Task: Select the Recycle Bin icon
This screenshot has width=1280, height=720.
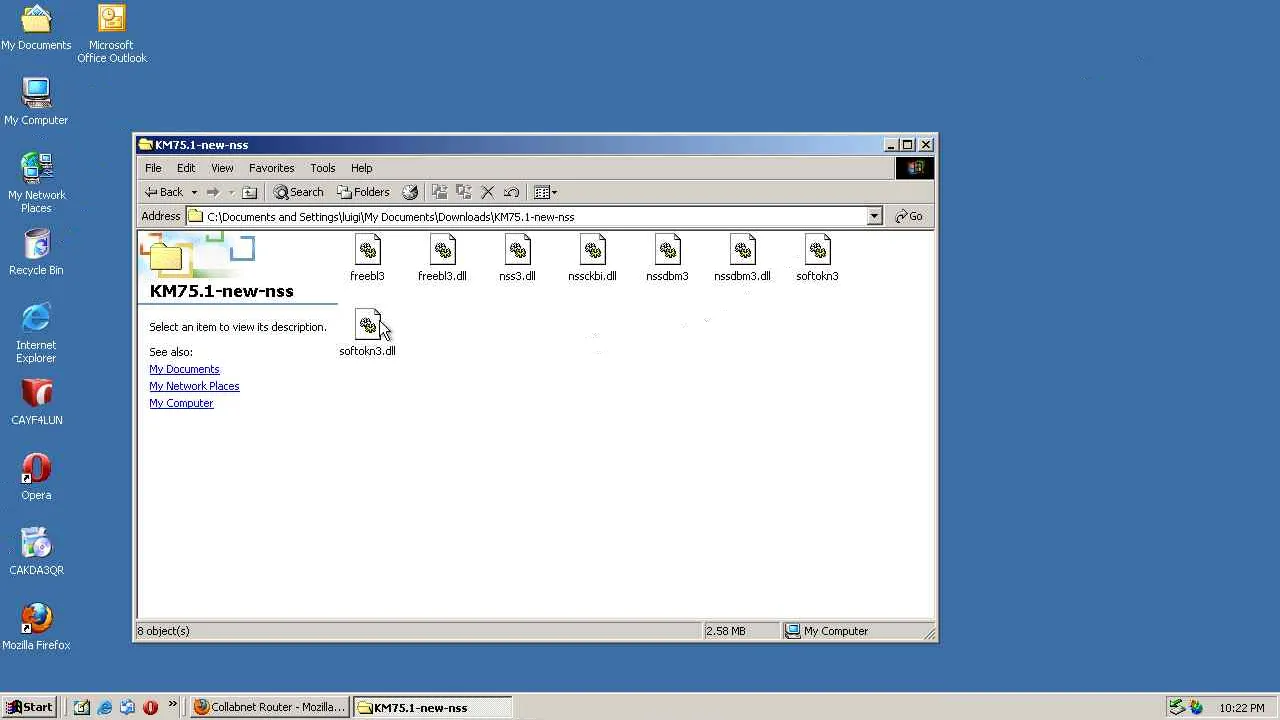Action: tap(36, 252)
